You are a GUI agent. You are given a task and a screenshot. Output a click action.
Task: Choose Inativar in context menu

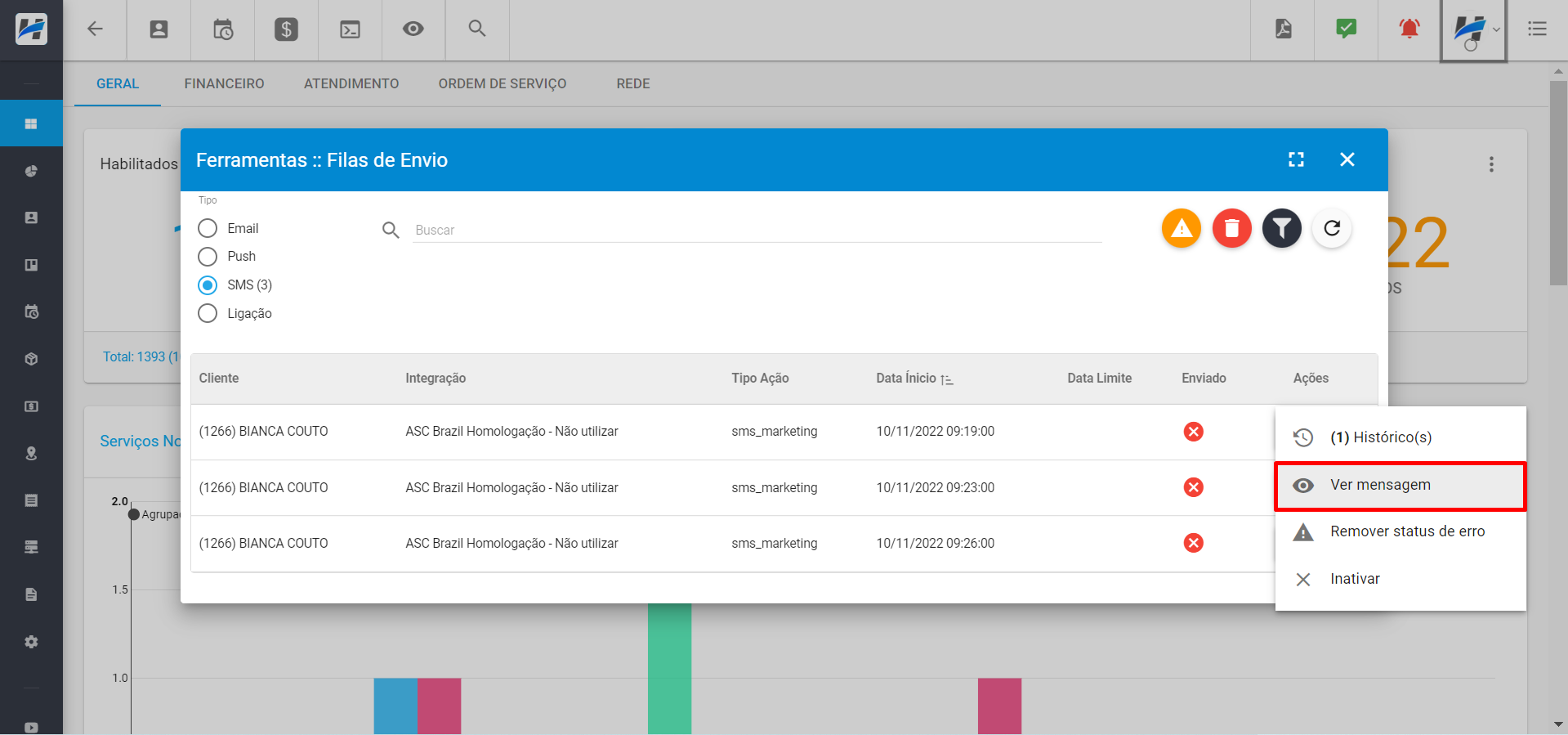pos(1400,580)
